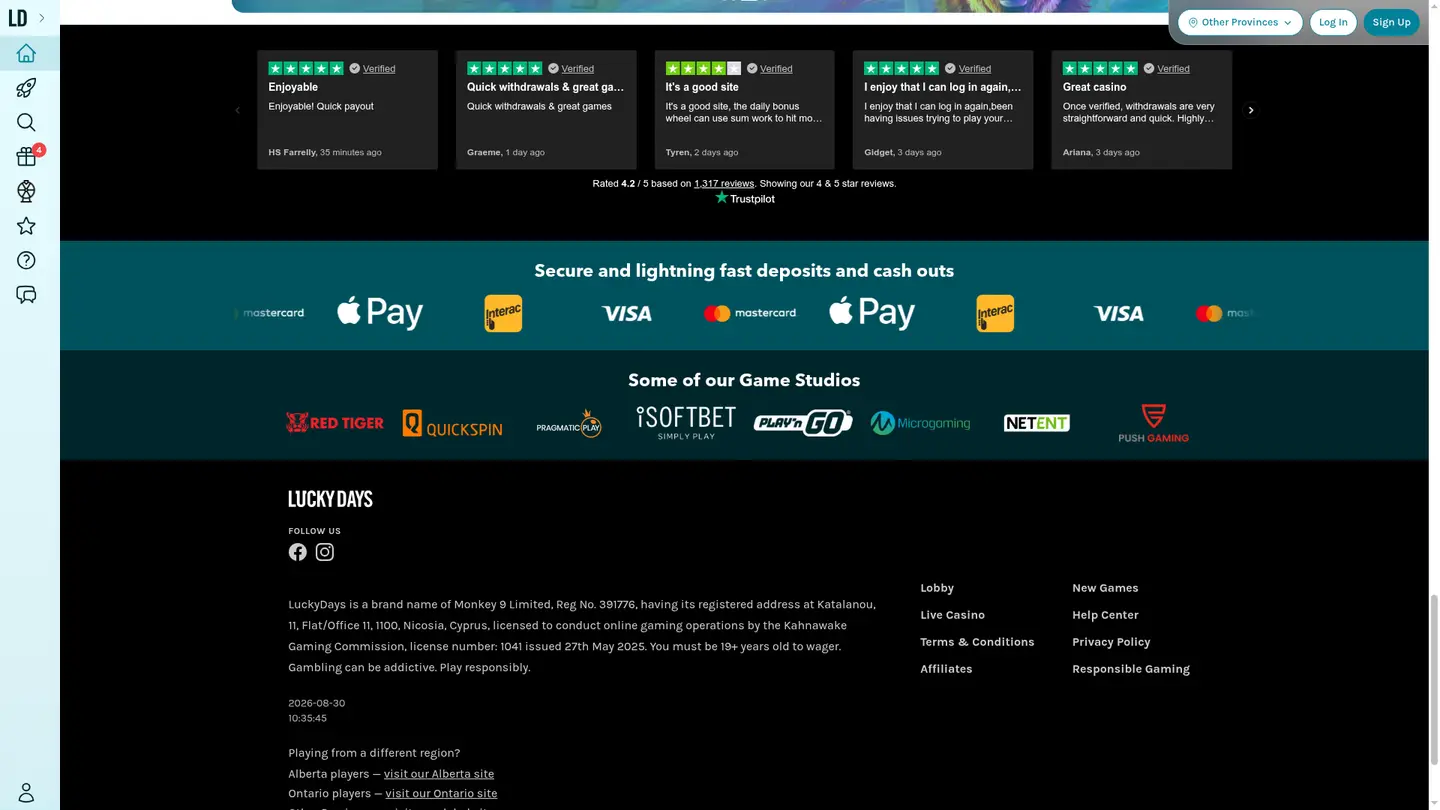This screenshot has width=1440, height=810.
Task: Click the Play'n GO studio logo
Action: (803, 423)
